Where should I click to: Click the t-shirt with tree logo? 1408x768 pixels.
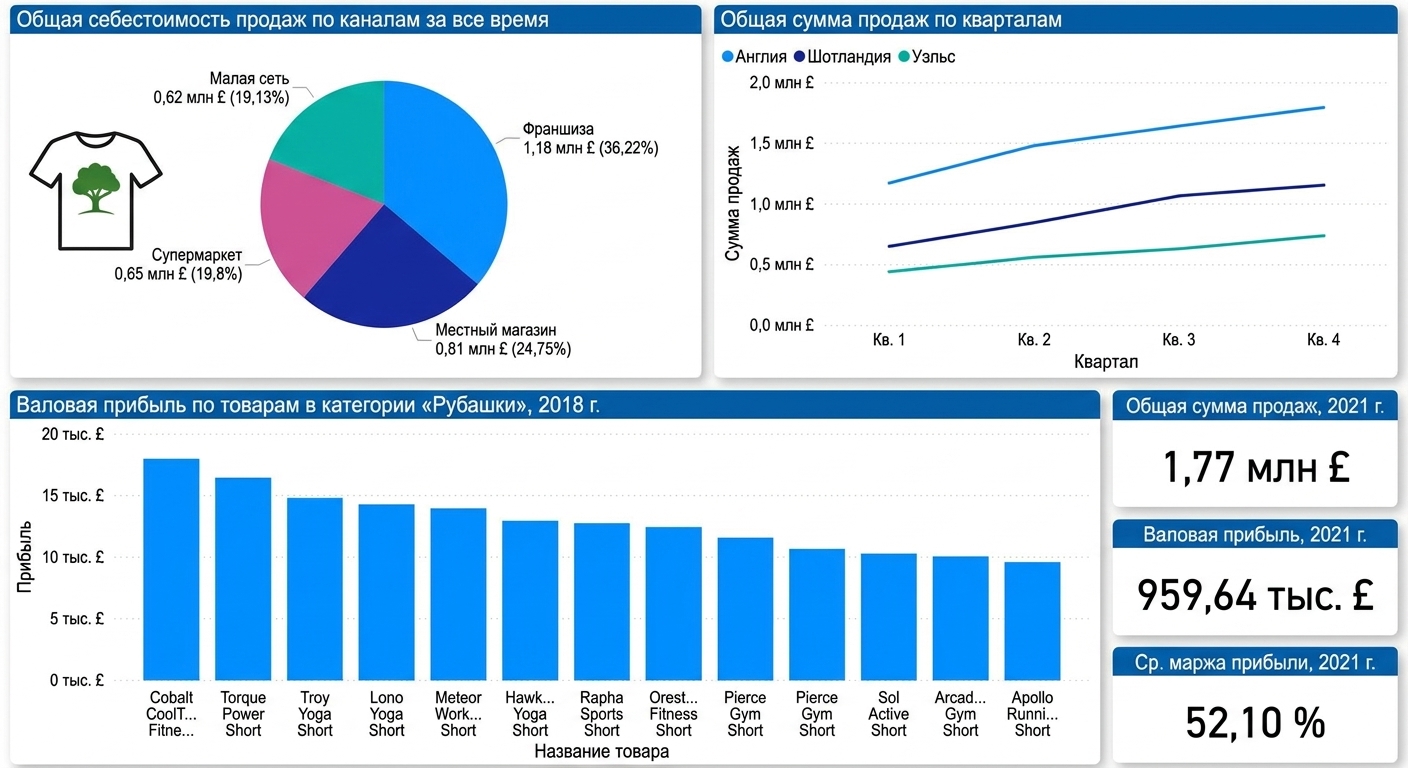click(96, 192)
